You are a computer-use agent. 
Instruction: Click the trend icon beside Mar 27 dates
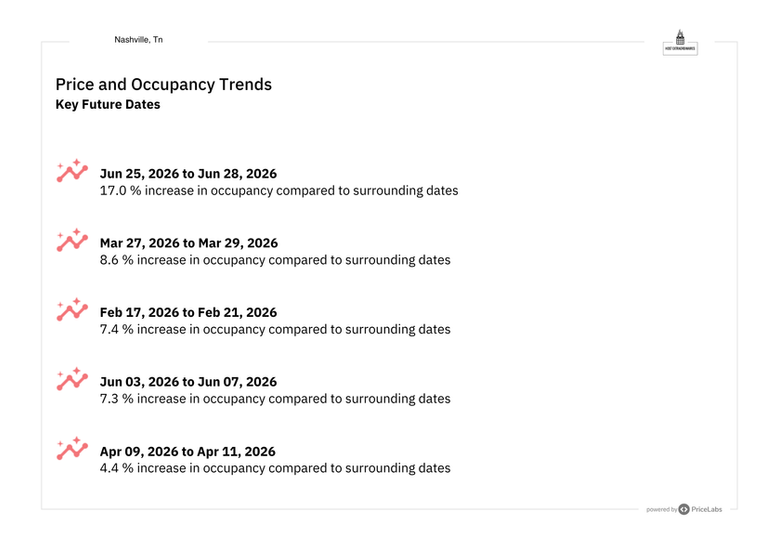click(72, 240)
